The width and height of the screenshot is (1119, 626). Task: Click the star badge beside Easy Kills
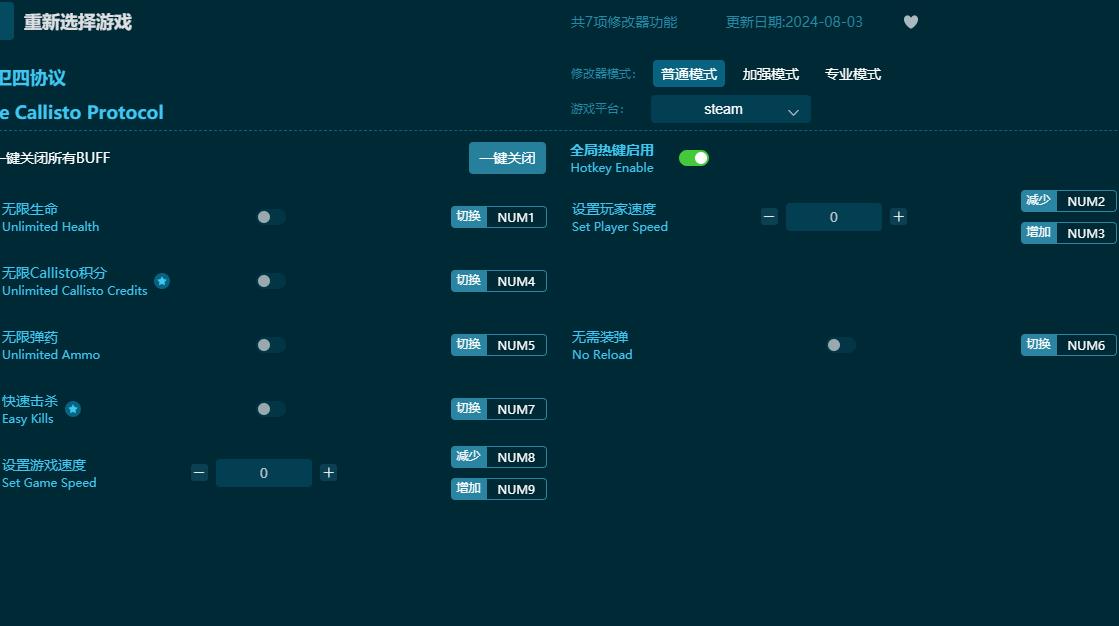pyautogui.click(x=74, y=408)
